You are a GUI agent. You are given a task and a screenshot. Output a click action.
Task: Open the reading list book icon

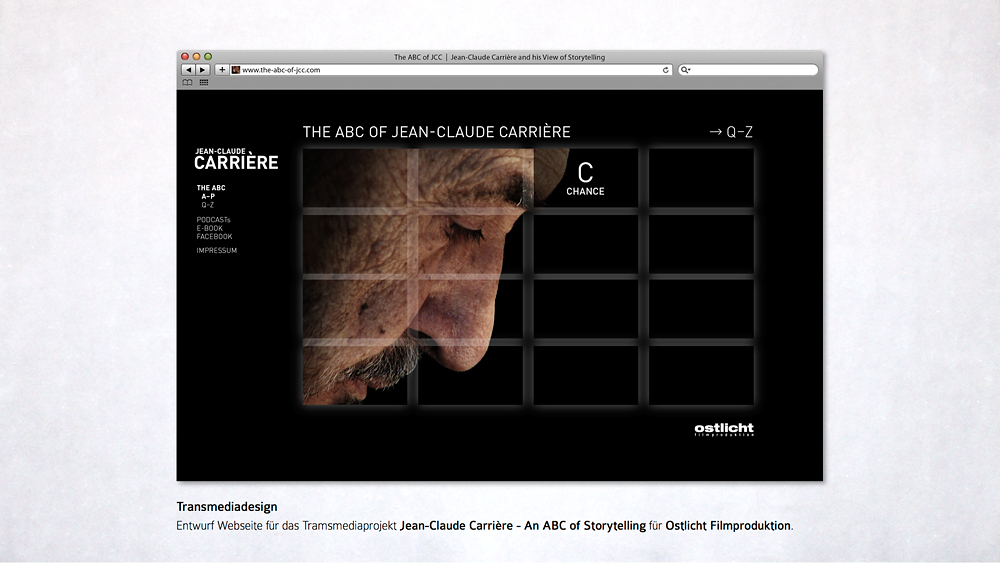(x=187, y=82)
